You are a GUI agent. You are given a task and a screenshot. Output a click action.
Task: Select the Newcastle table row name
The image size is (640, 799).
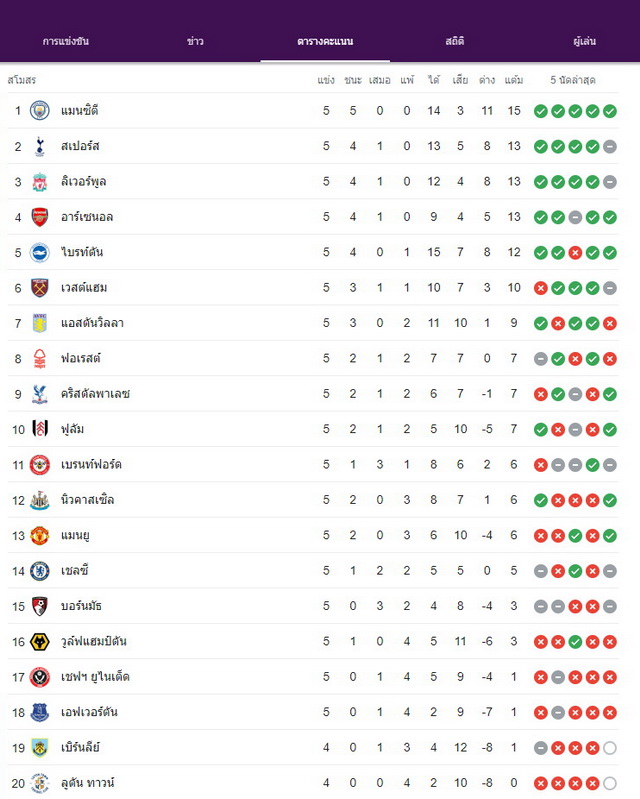pos(87,500)
